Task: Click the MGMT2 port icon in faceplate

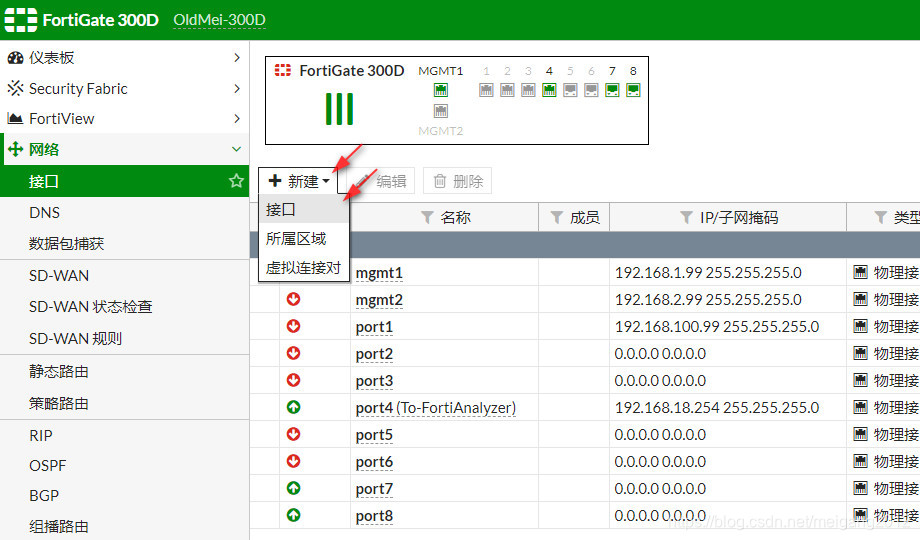Action: point(441,111)
